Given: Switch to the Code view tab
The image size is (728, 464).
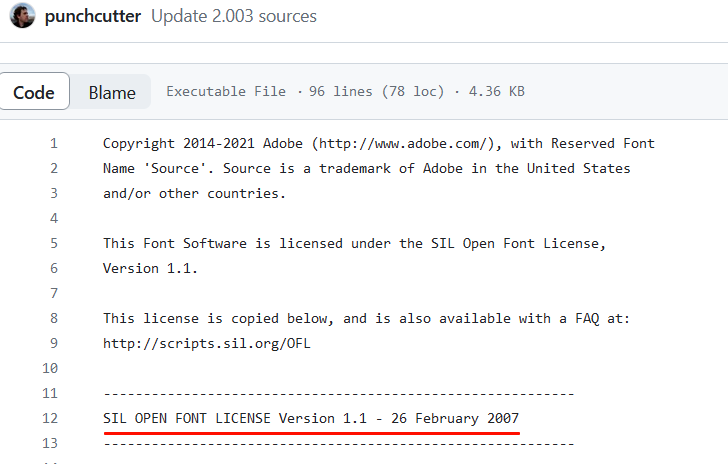Looking at the screenshot, I should 34,91.
